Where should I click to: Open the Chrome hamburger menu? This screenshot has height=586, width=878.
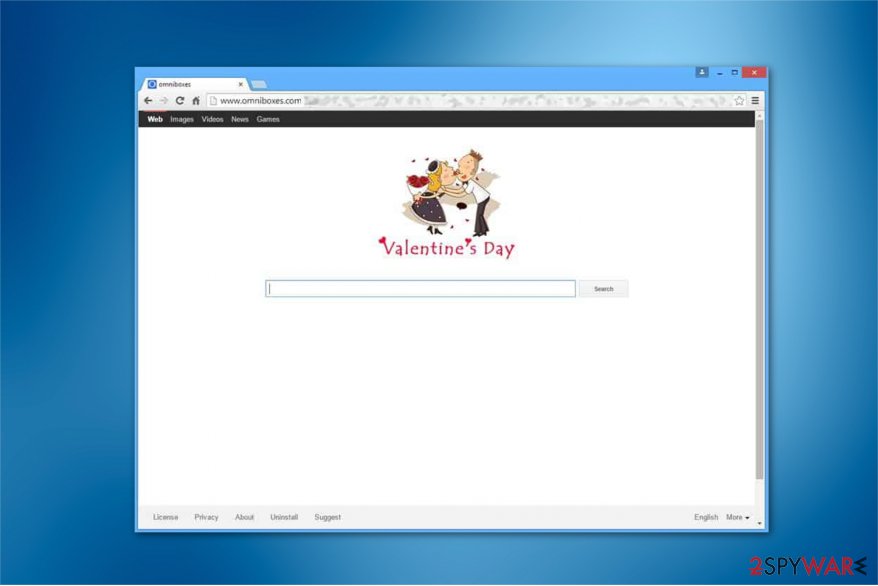755,101
